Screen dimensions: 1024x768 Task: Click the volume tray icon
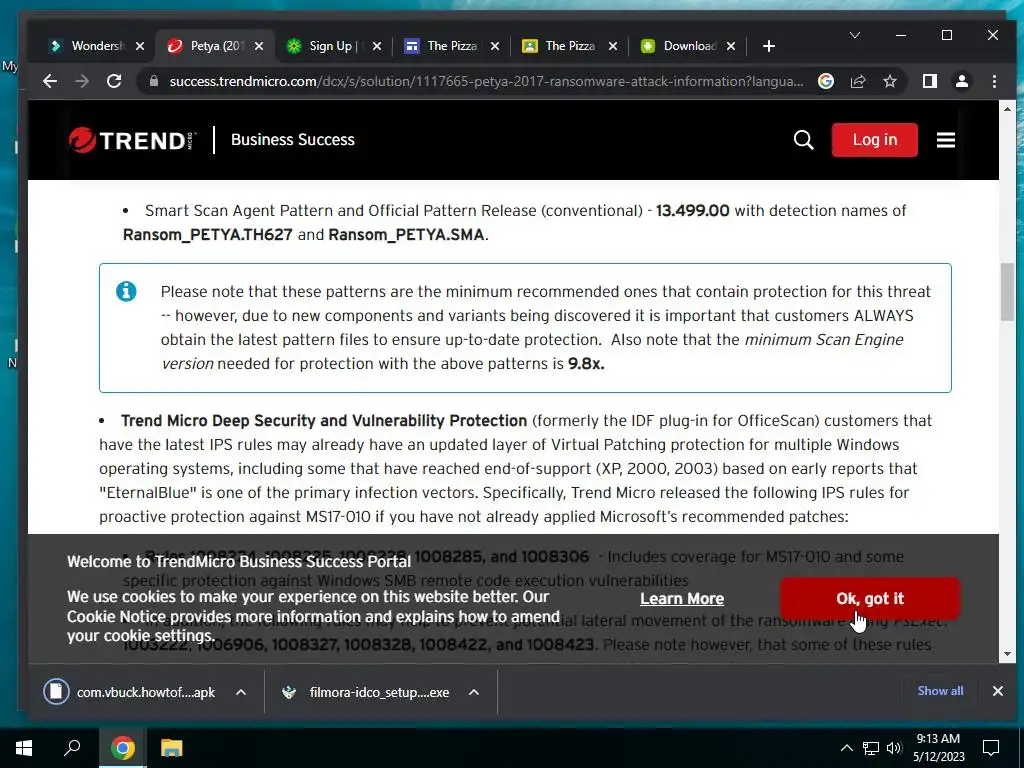pyautogui.click(x=894, y=748)
